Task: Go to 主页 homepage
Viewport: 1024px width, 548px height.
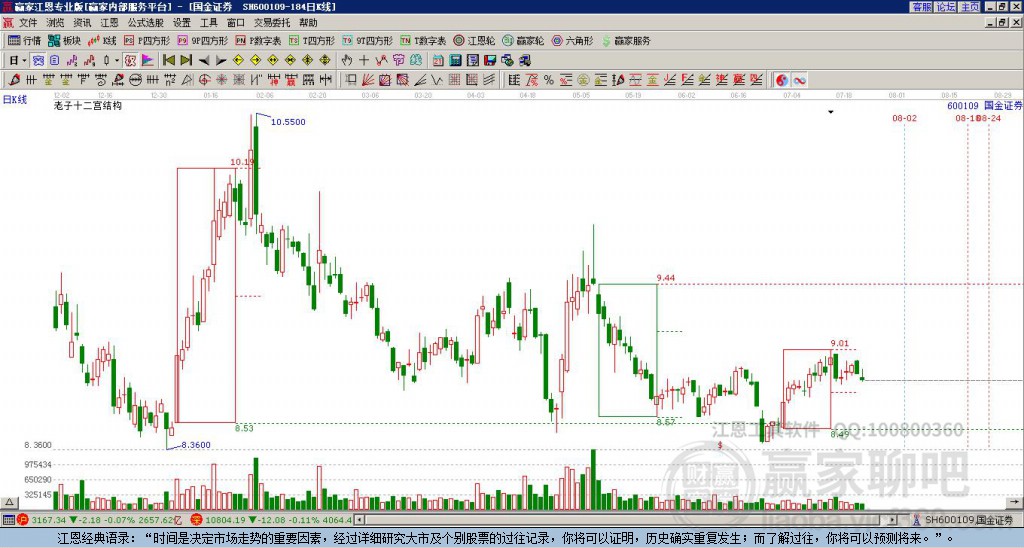Action: [970, 7]
